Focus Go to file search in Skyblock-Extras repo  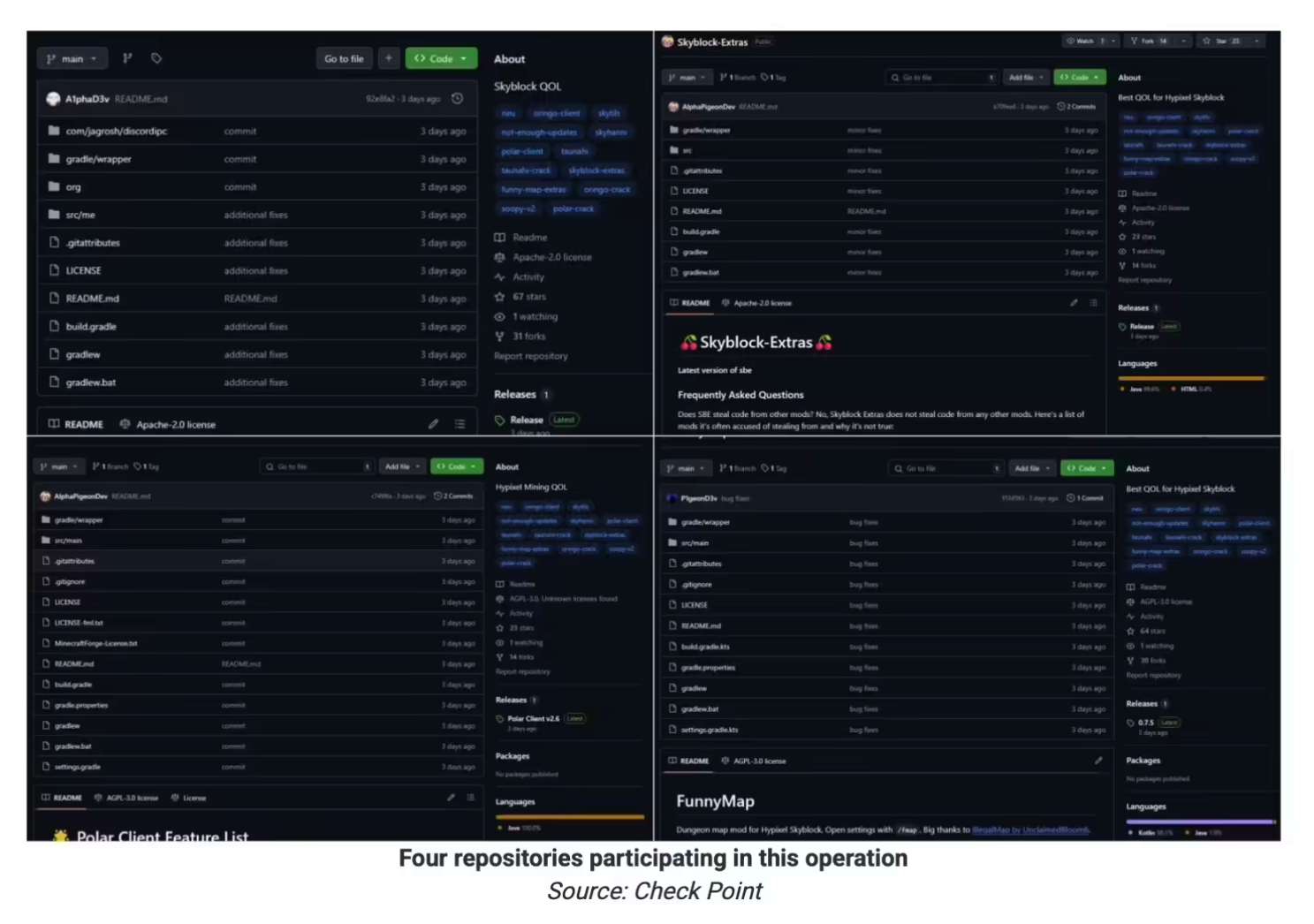click(942, 78)
